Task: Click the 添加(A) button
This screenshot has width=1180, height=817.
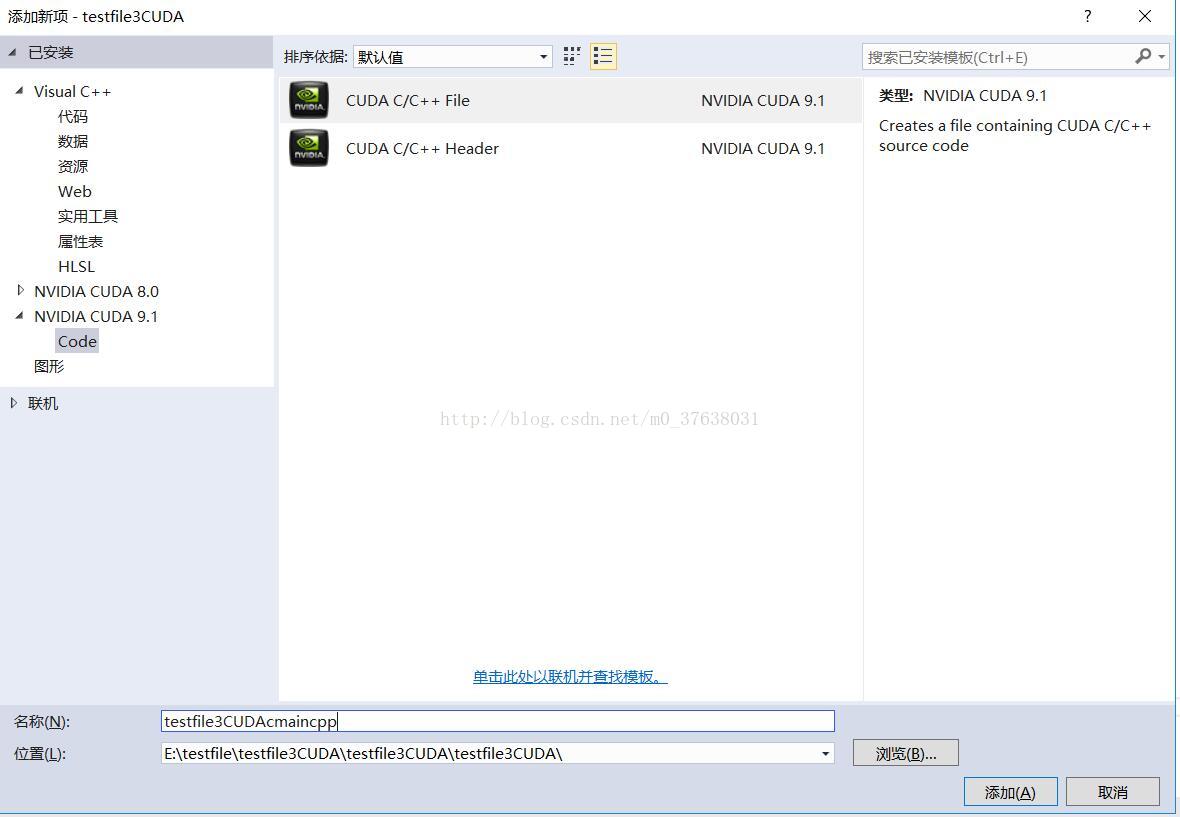Action: (1011, 792)
